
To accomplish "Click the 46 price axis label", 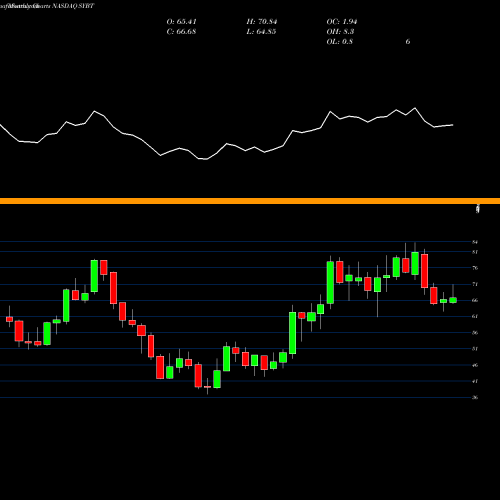I will coord(475,365).
